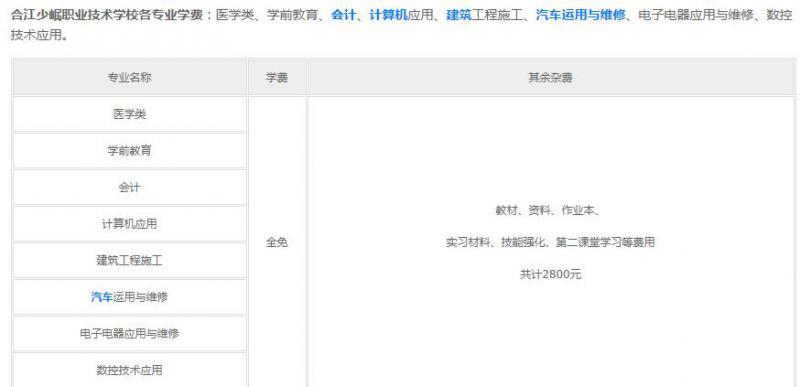Image resolution: width=800 pixels, height=387 pixels.
Task: Open the 汽车 link in the table row
Action: [x=102, y=297]
